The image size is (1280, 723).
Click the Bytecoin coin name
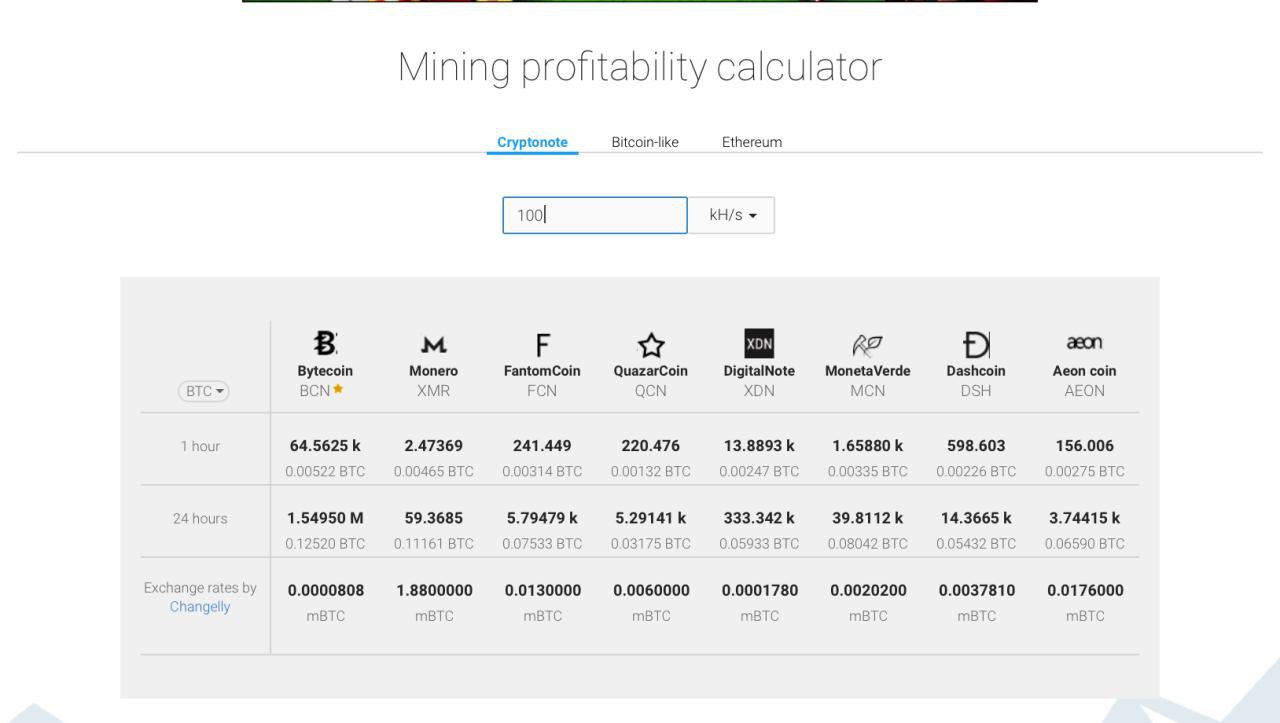pyautogui.click(x=326, y=371)
